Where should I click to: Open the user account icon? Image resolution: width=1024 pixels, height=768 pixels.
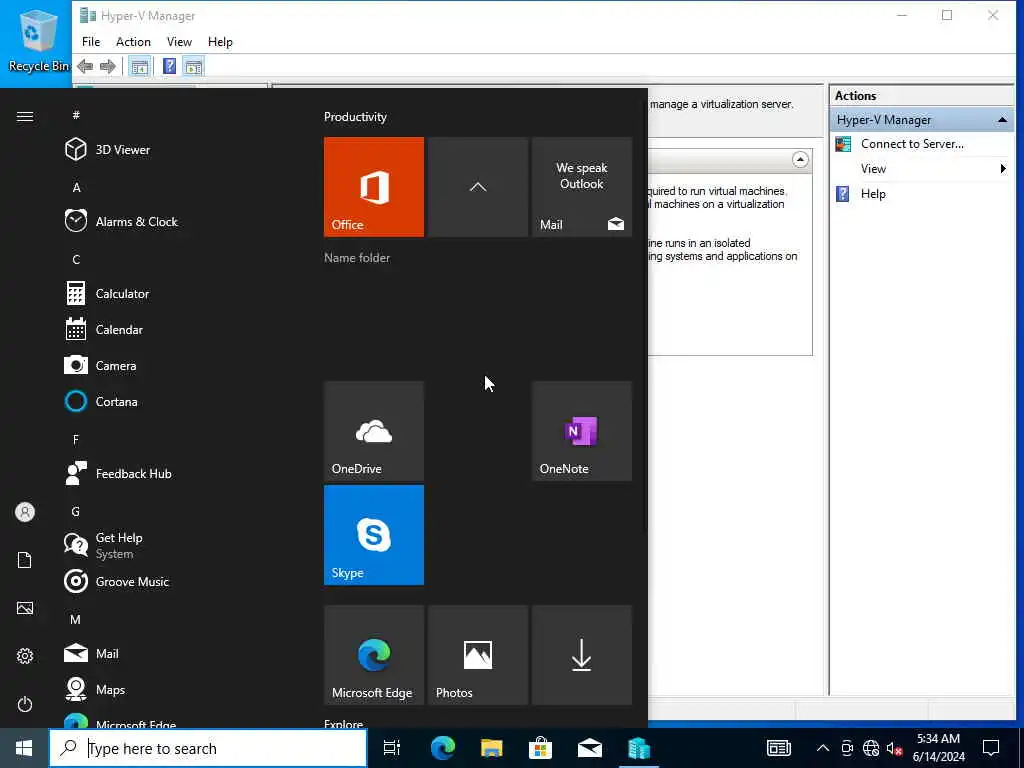point(25,512)
